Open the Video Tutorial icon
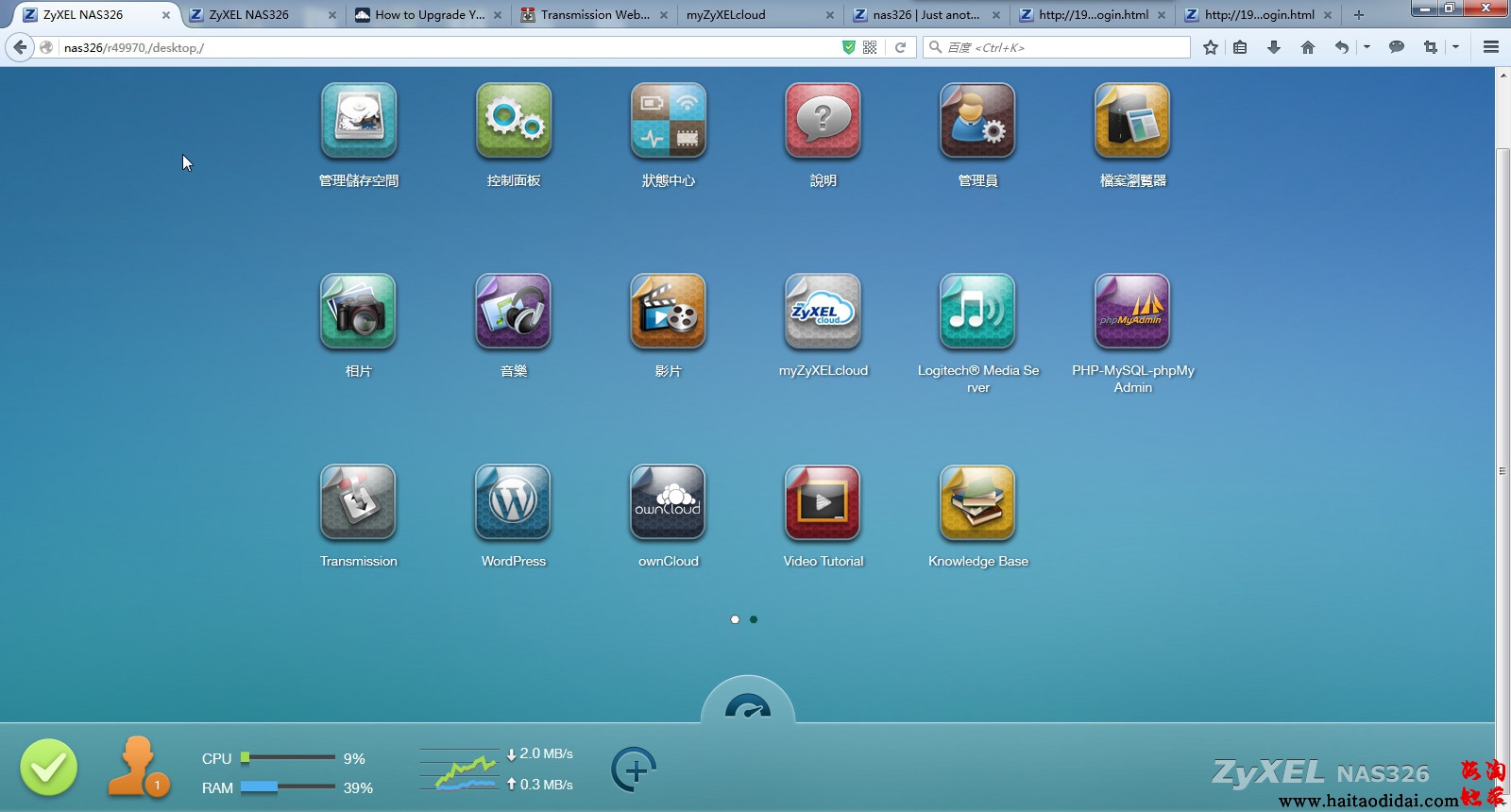This screenshot has height=812, width=1511. [x=823, y=502]
